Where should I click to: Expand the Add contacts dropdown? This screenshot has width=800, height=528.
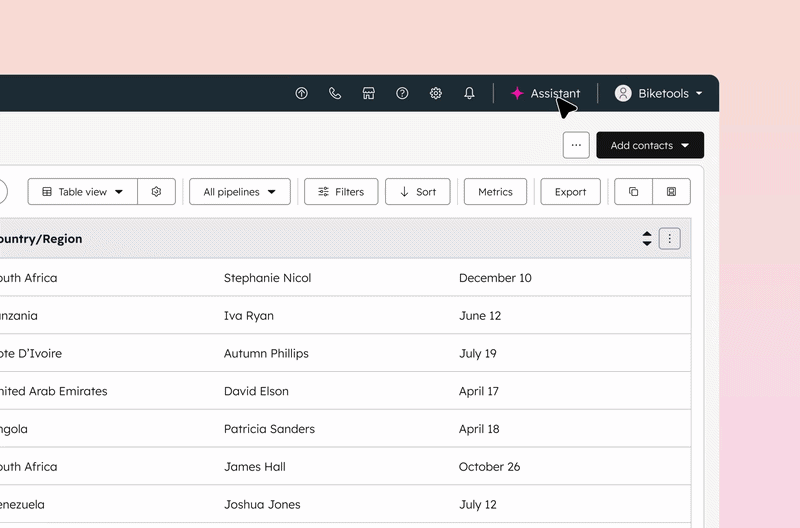click(650, 145)
